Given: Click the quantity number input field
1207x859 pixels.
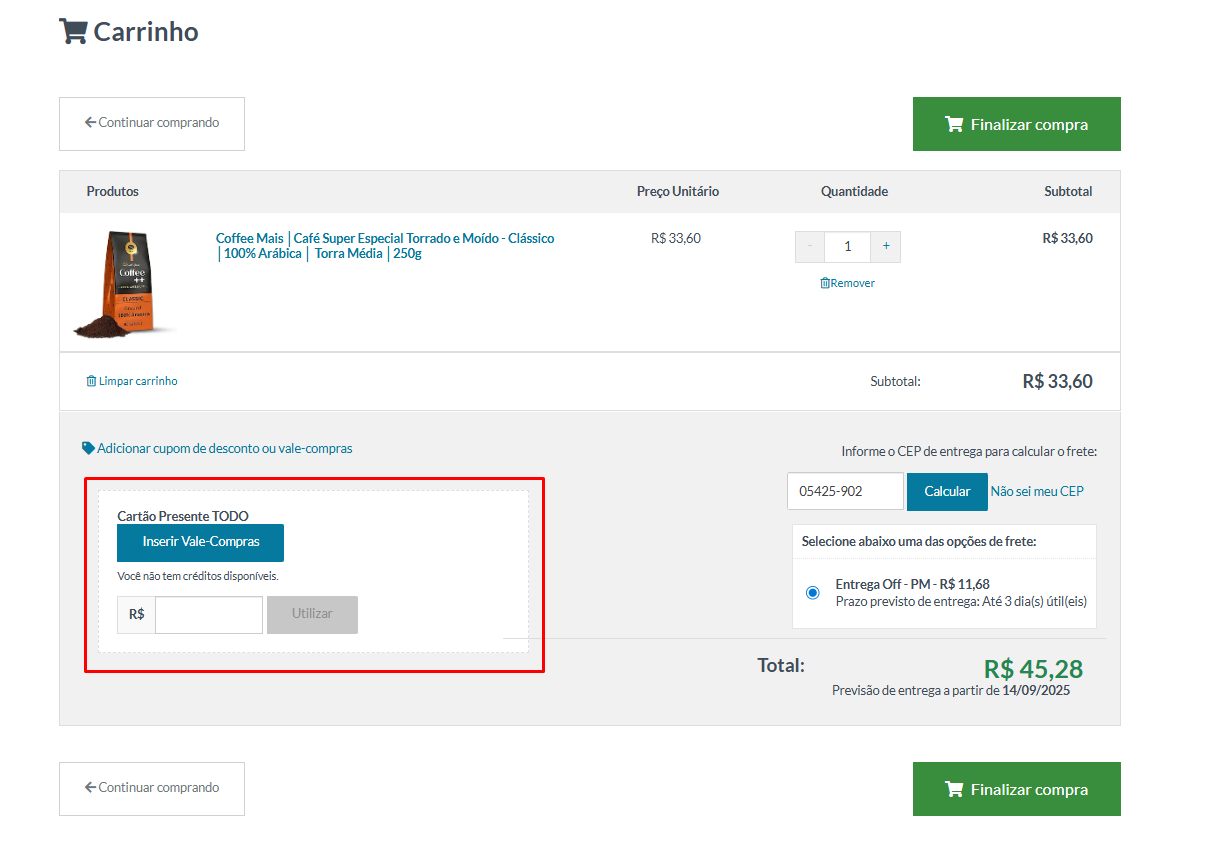Looking at the screenshot, I should 848,246.
